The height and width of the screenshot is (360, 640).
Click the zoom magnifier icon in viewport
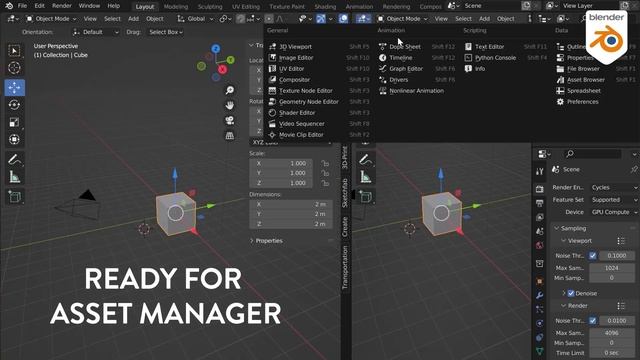click(230, 90)
